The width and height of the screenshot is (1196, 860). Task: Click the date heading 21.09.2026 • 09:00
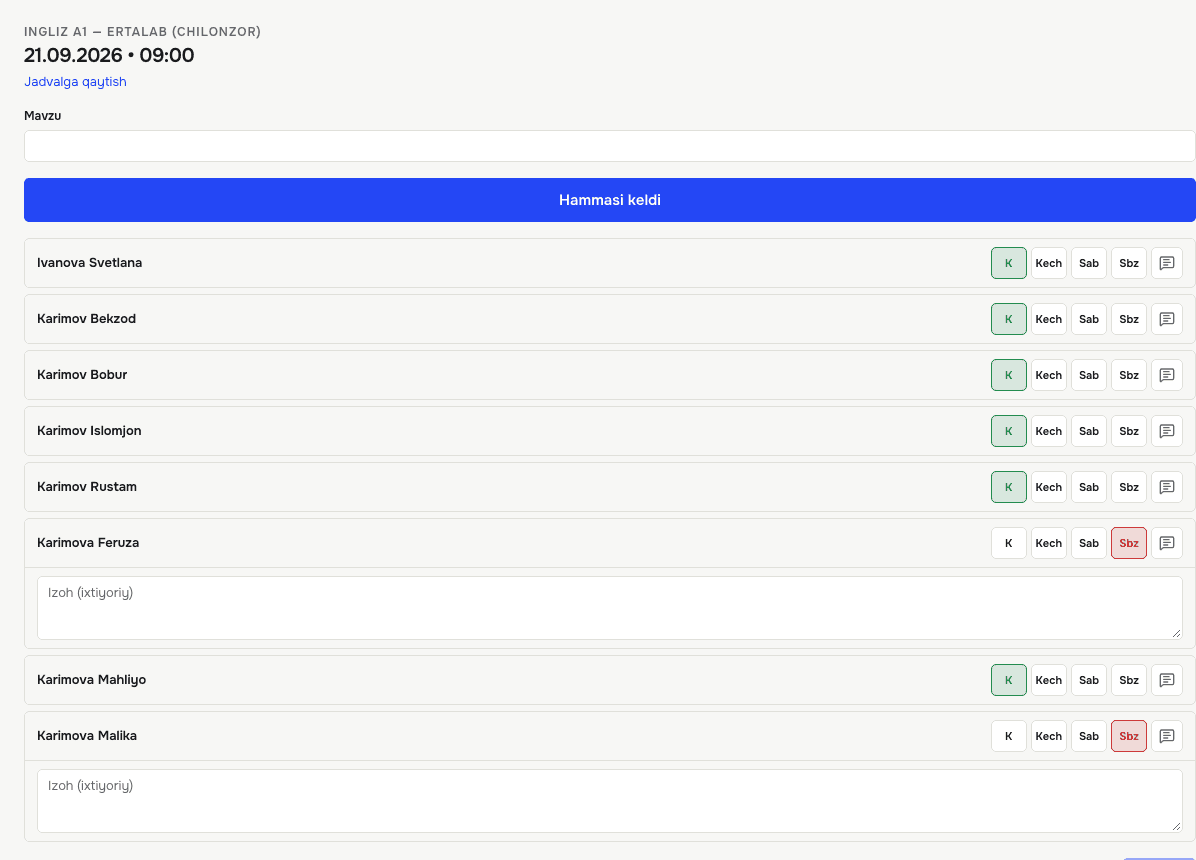click(x=109, y=55)
